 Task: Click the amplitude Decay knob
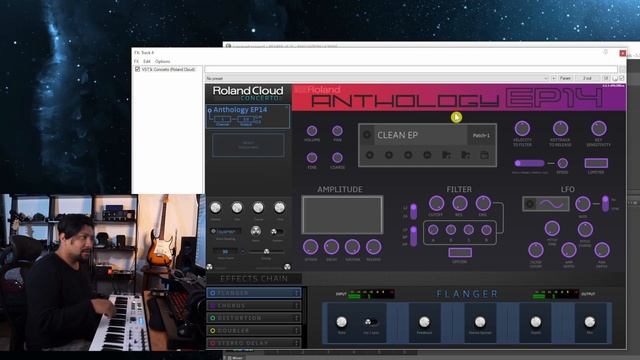pyautogui.click(x=331, y=247)
